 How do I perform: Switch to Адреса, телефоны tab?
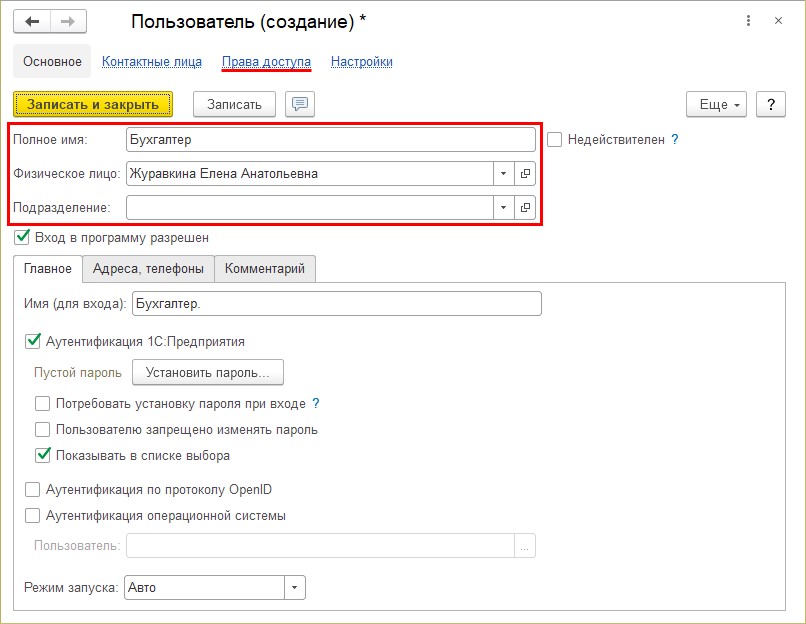pos(148,268)
